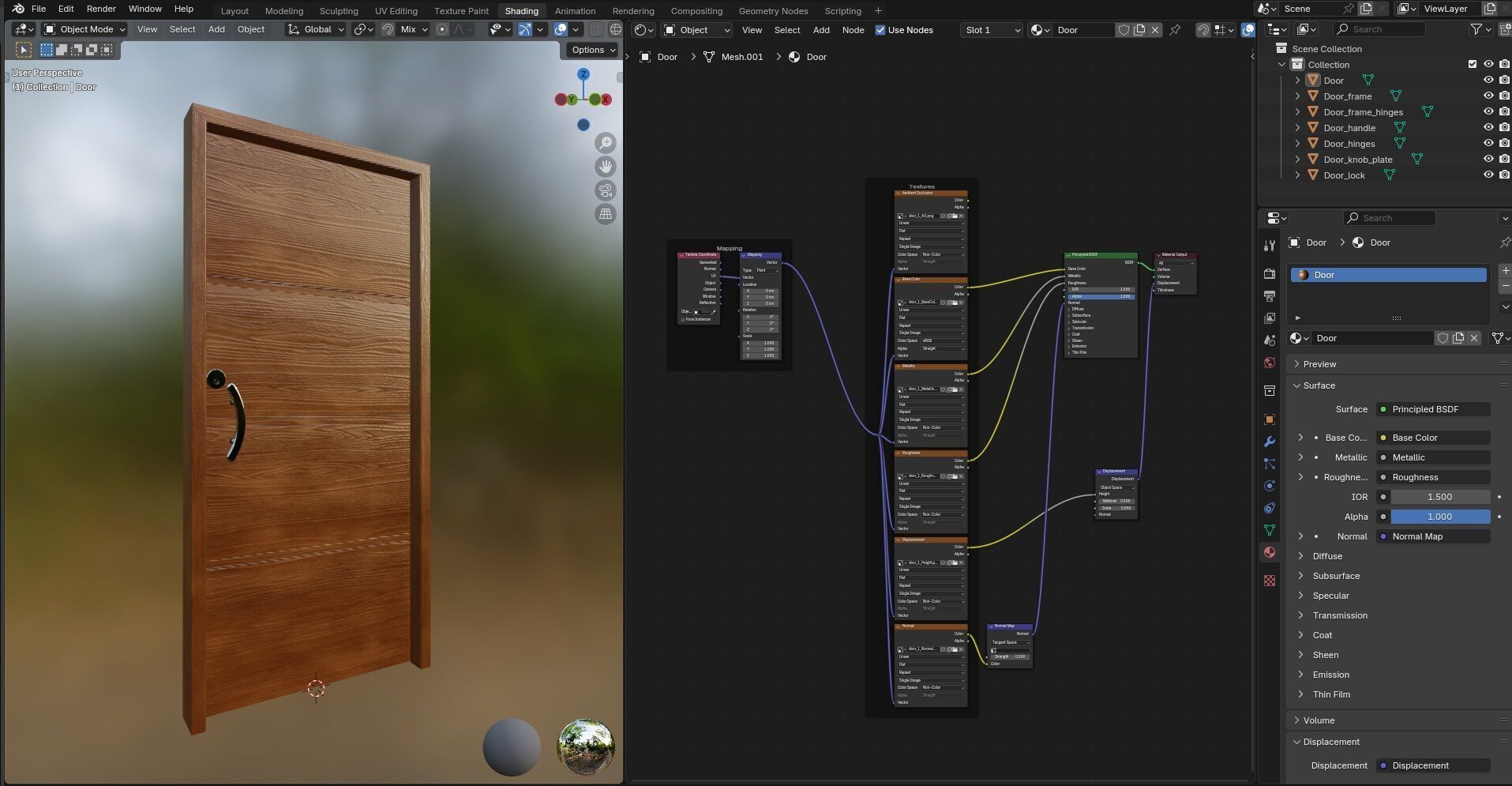
Task: Open the Physics properties tab icon
Action: pos(1270,486)
